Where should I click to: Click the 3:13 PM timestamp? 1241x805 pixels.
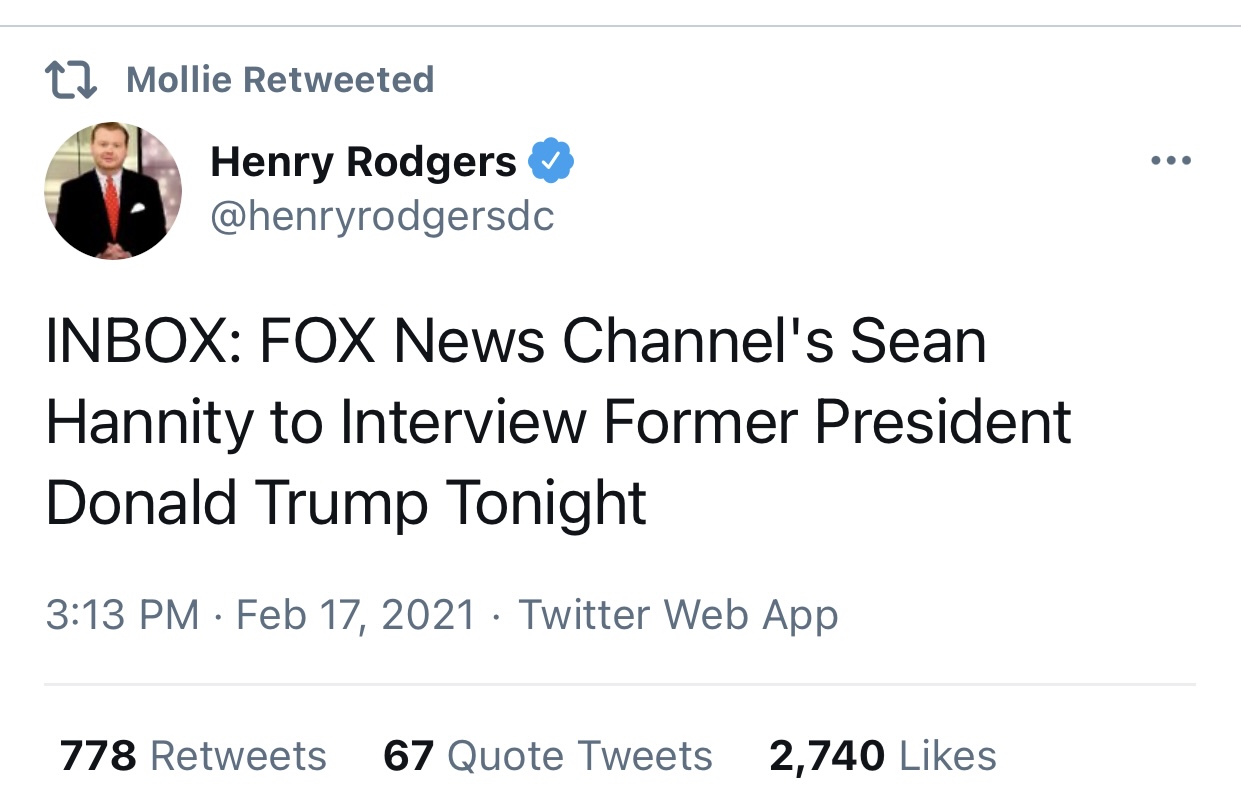click(122, 614)
